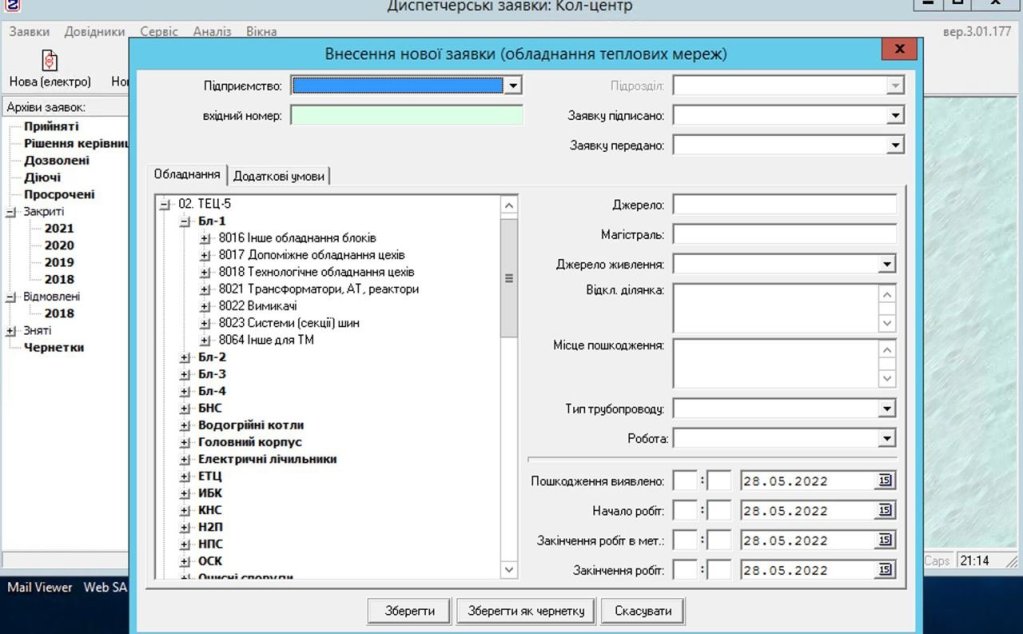Viewport: 1023px width, 634px height.
Task: Open calendar for Закінчення робіт date
Action: pos(885,571)
